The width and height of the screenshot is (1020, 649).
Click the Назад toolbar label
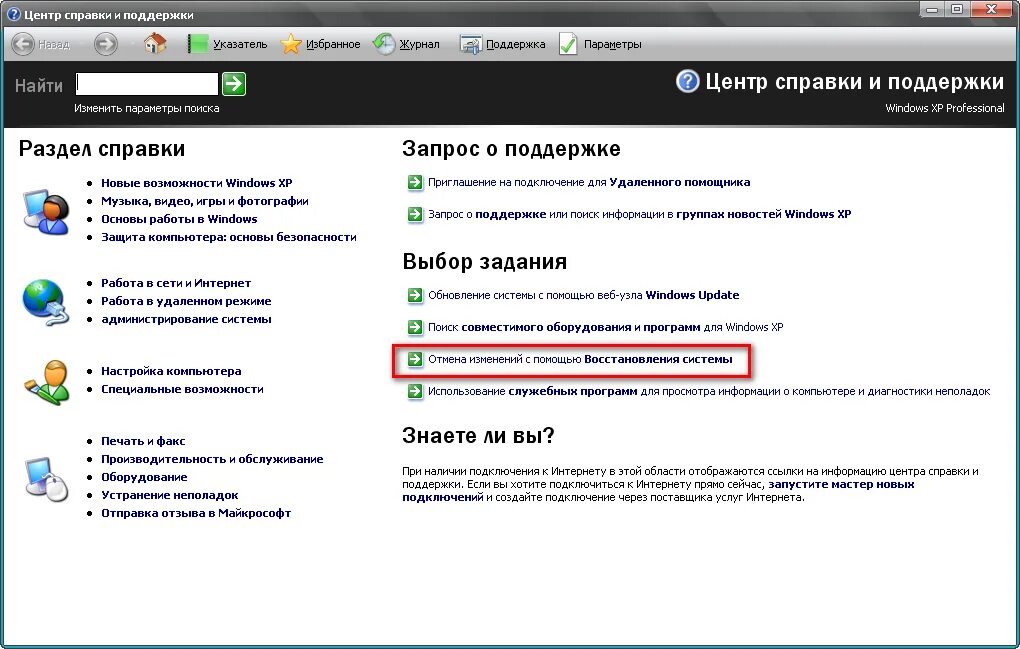tap(54, 45)
